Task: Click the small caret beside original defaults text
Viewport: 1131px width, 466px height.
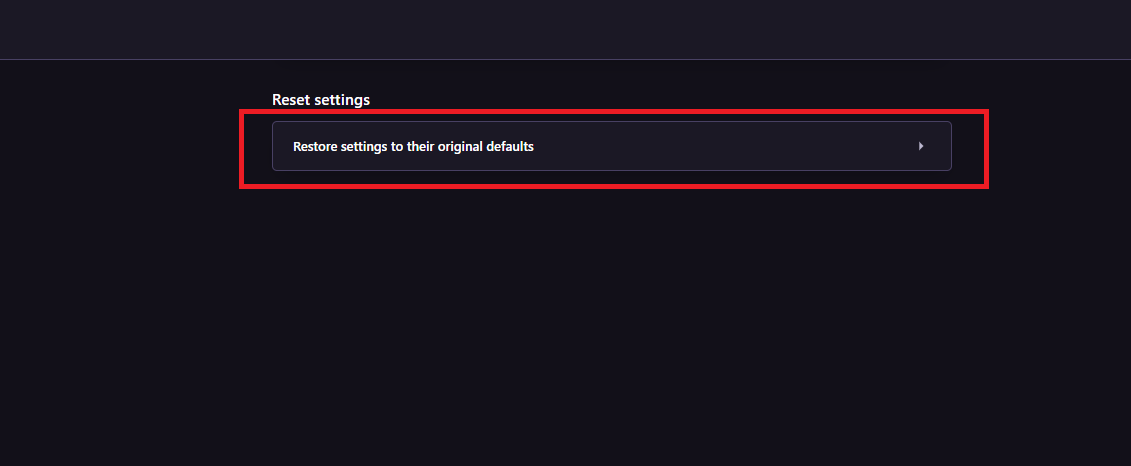Action: coord(920,146)
